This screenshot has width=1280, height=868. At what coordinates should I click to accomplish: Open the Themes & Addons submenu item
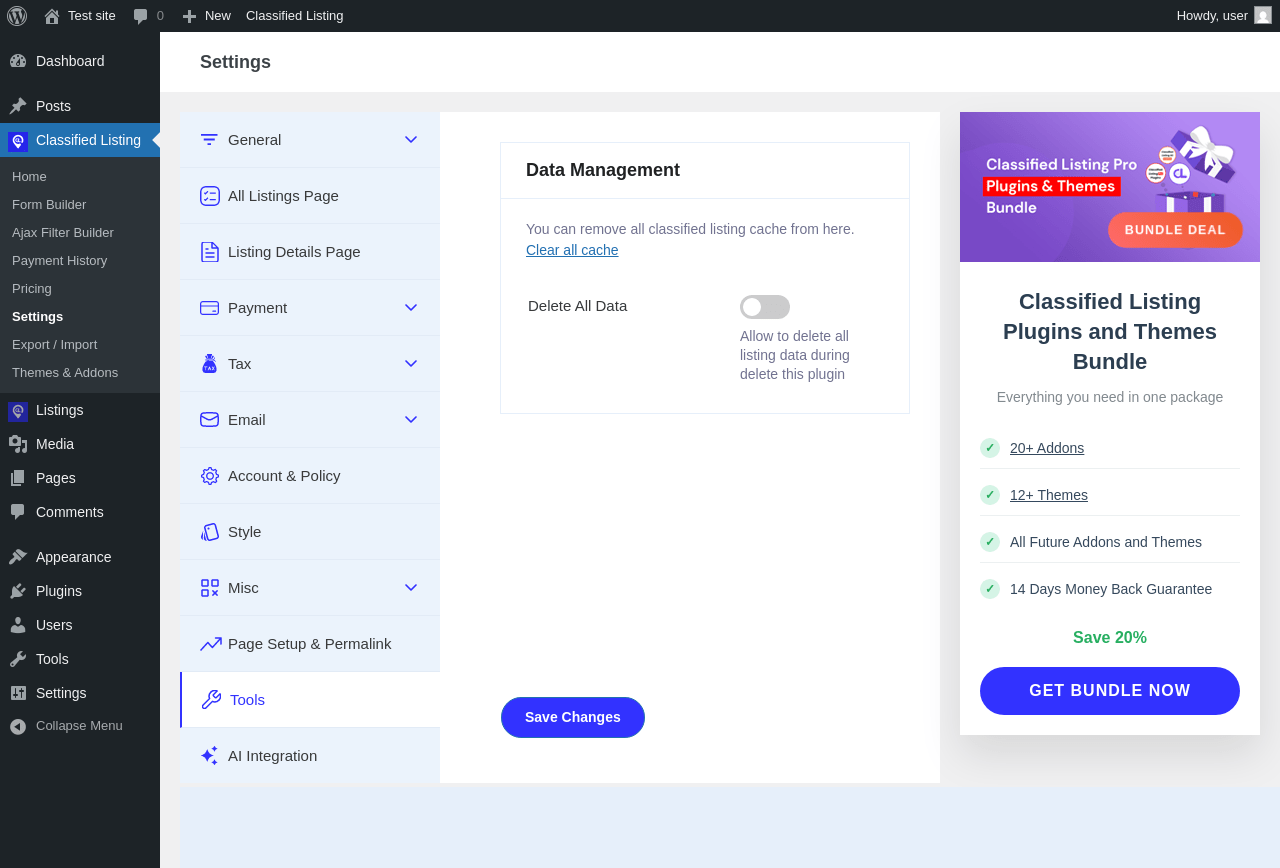coord(80,373)
